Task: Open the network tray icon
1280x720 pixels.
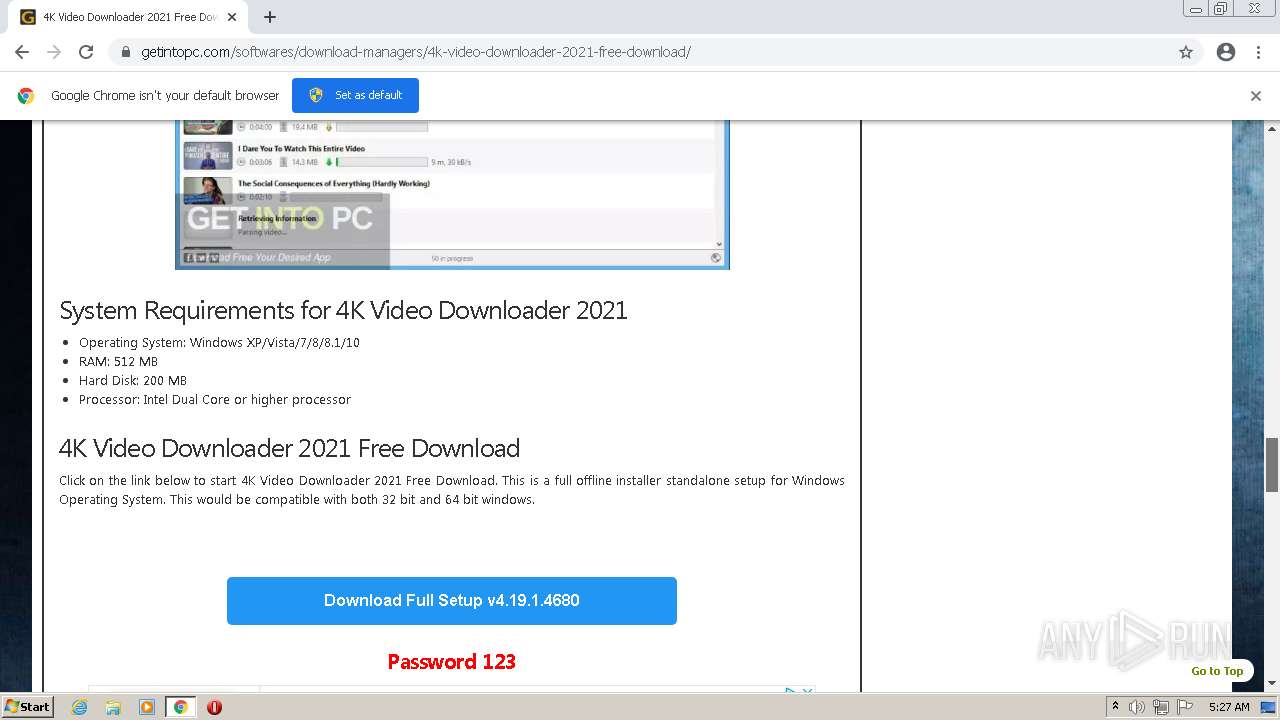Action: point(1161,707)
